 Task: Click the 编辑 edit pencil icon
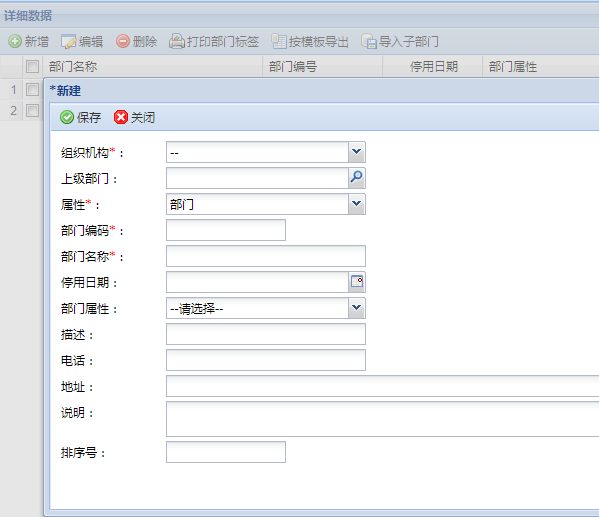point(69,41)
